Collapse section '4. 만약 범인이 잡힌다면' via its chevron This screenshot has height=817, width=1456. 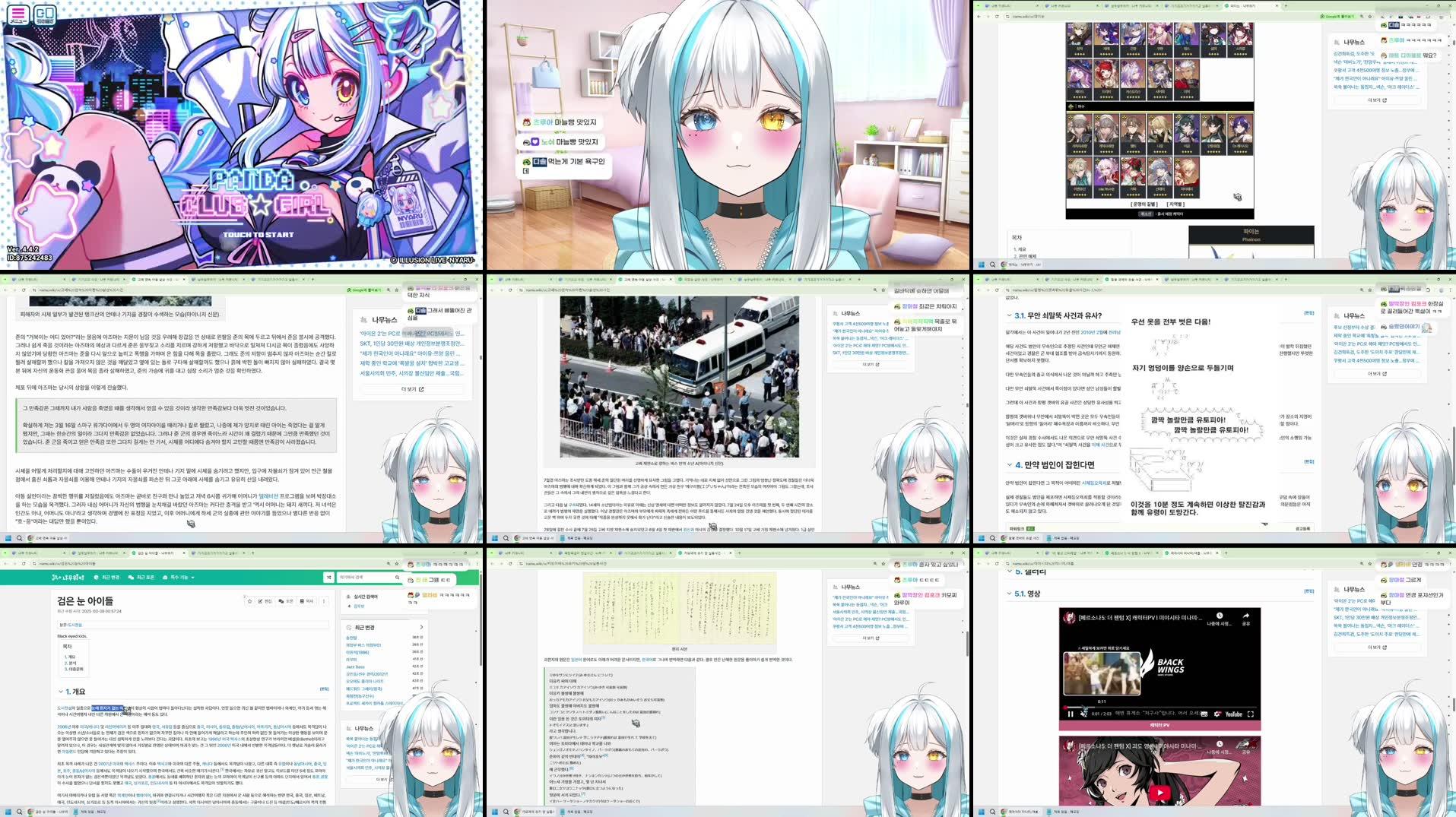point(1009,464)
